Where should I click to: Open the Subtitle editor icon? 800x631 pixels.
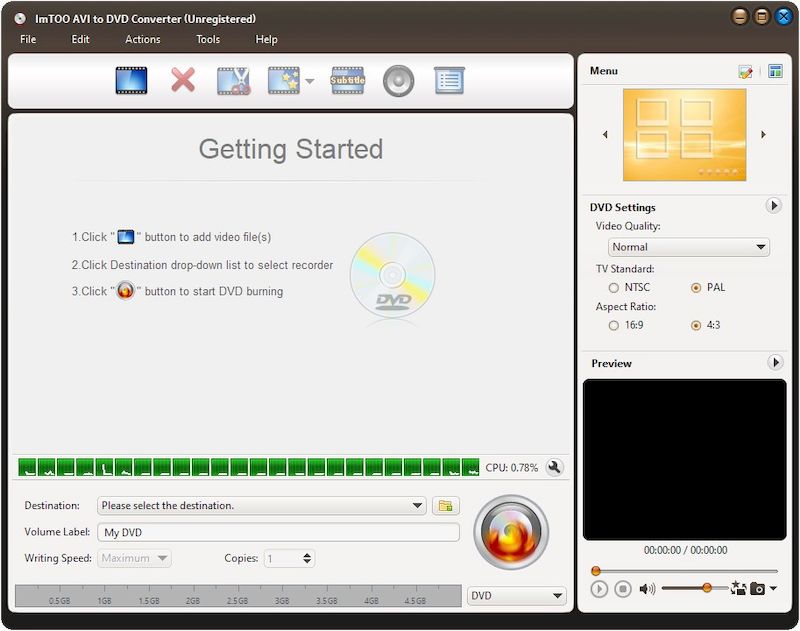point(347,80)
